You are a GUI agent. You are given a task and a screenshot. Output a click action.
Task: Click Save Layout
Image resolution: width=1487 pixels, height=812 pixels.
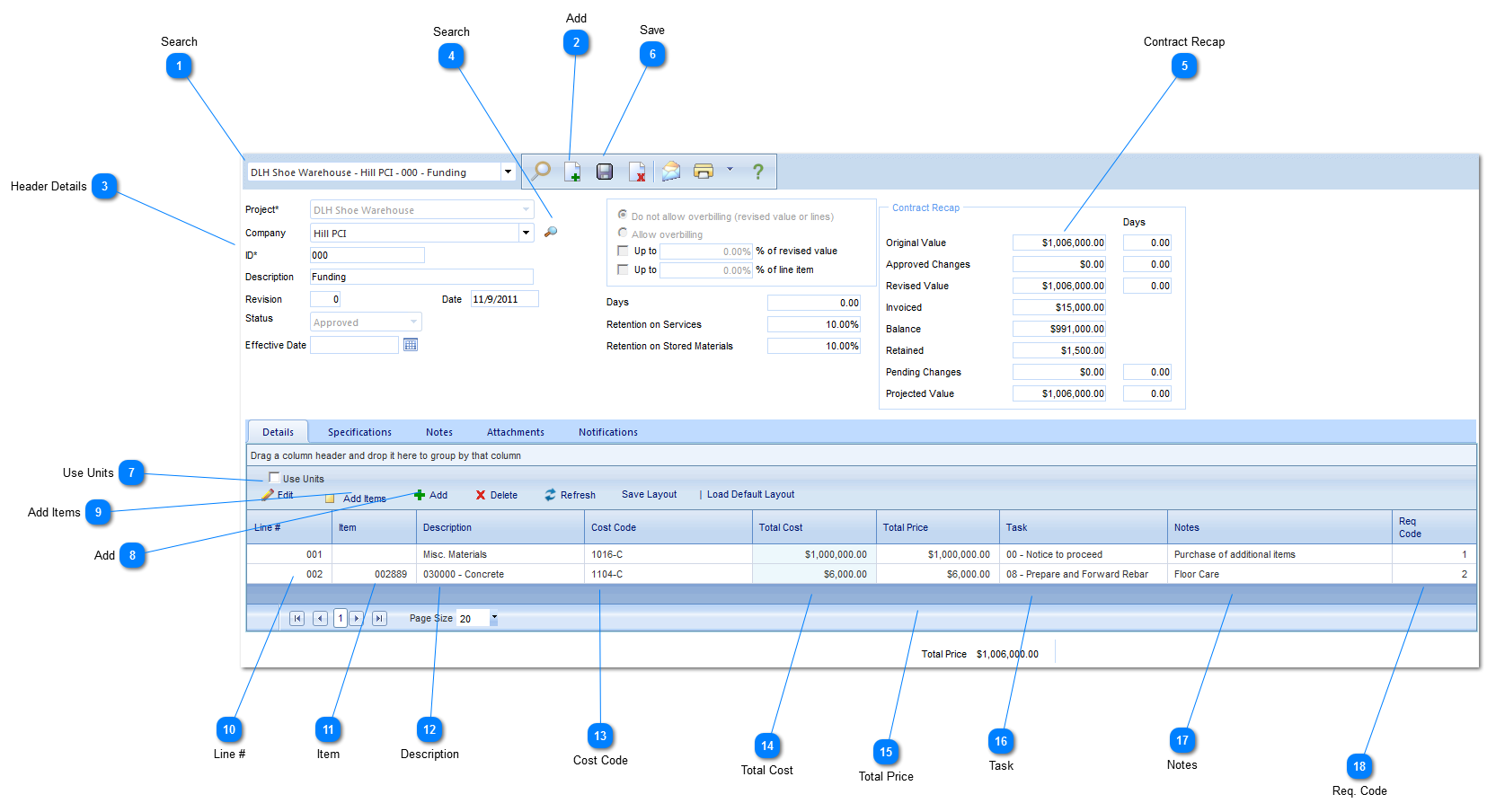pyautogui.click(x=650, y=494)
